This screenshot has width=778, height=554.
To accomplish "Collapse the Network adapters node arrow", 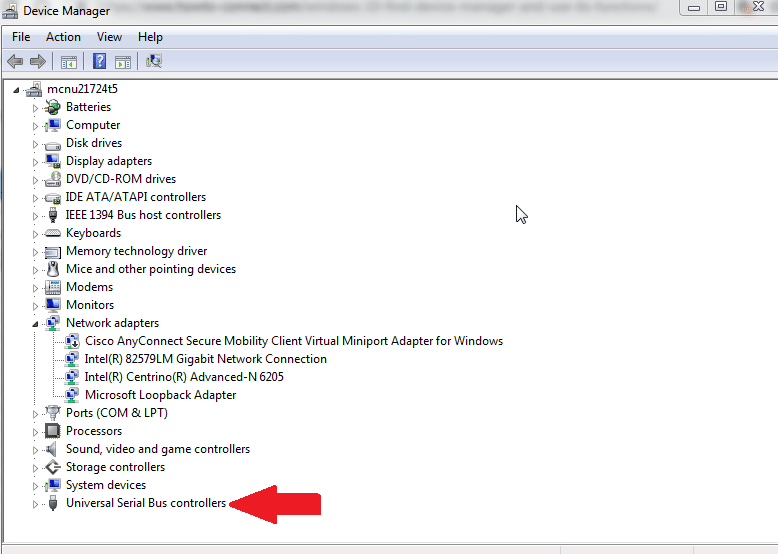I will click(35, 324).
